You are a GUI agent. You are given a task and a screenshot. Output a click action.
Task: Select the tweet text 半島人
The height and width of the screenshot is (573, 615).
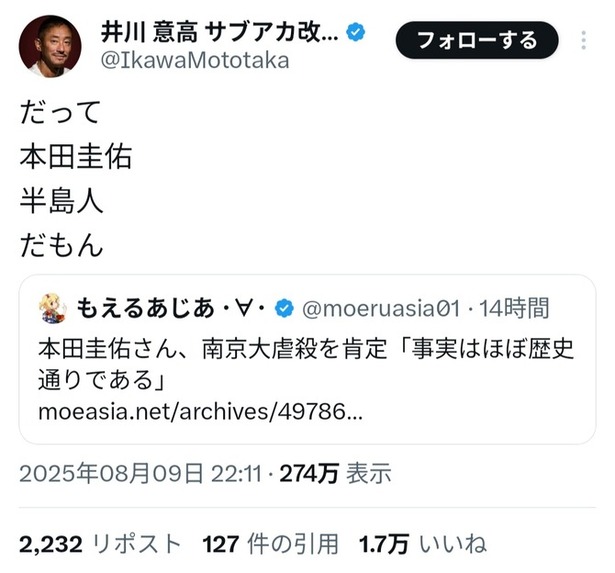click(61, 201)
